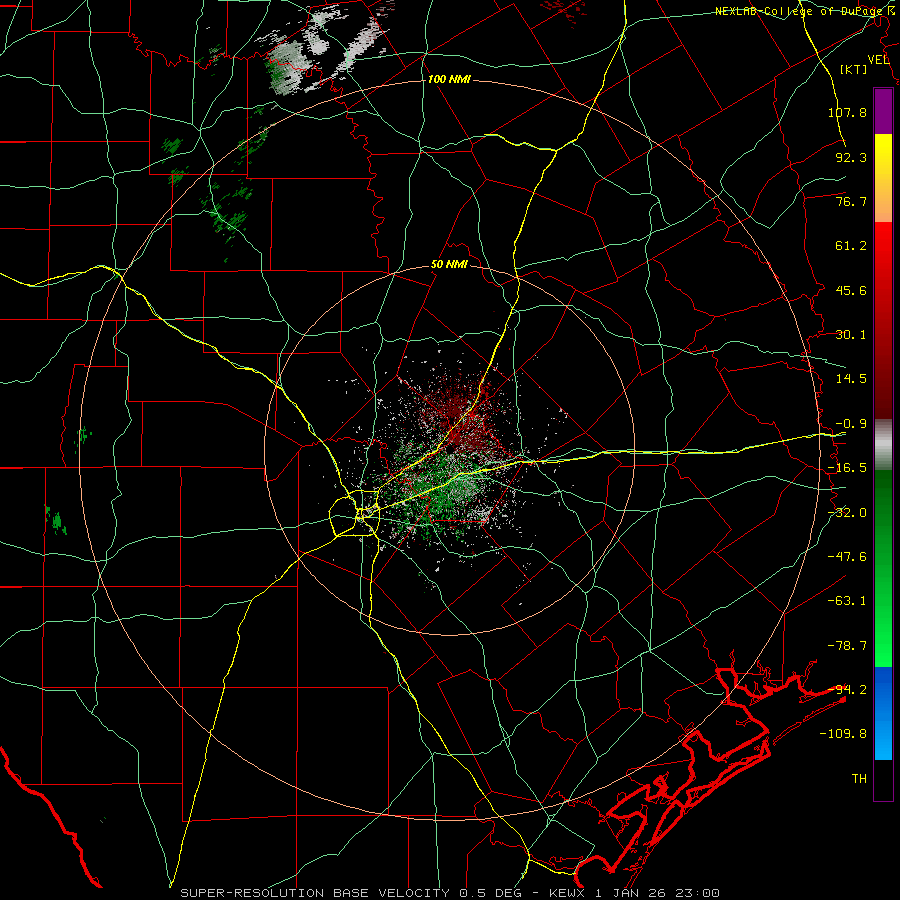Select the -47.6 legend value
The height and width of the screenshot is (900, 900).
pos(847,557)
